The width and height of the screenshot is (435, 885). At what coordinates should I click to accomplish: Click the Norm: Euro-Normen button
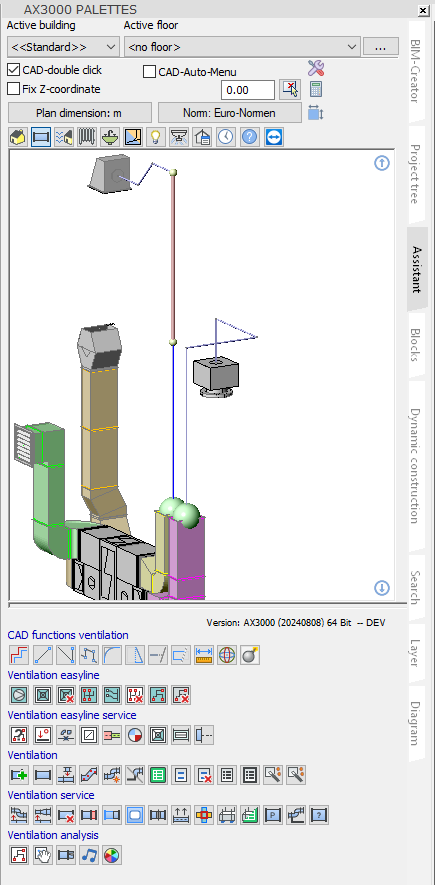click(x=230, y=113)
